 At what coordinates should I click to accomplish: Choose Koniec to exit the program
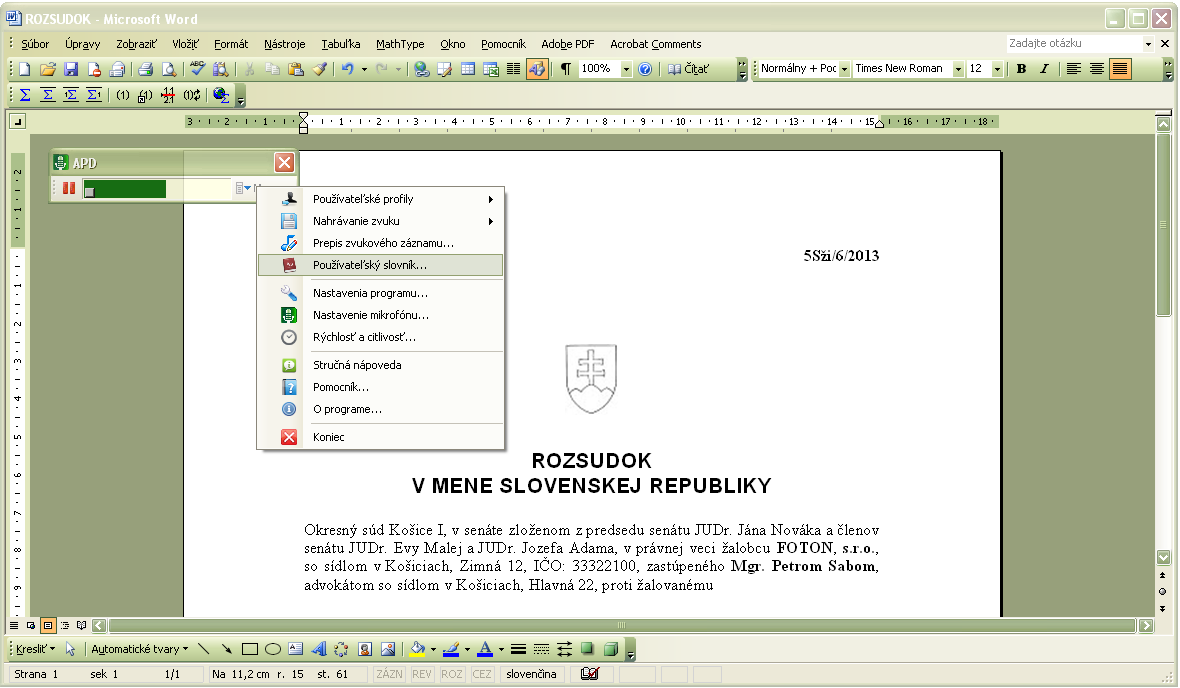tap(328, 437)
